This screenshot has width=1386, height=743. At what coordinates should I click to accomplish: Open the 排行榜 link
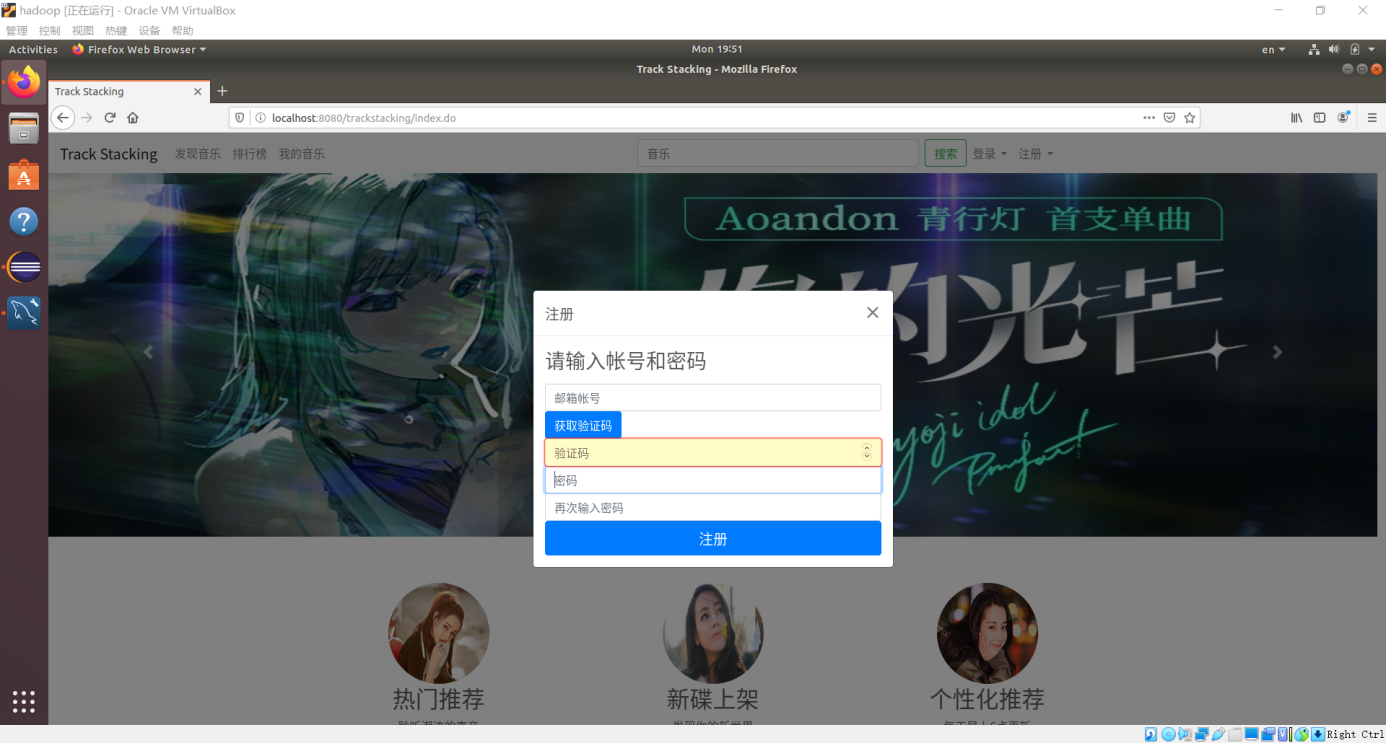click(x=250, y=154)
